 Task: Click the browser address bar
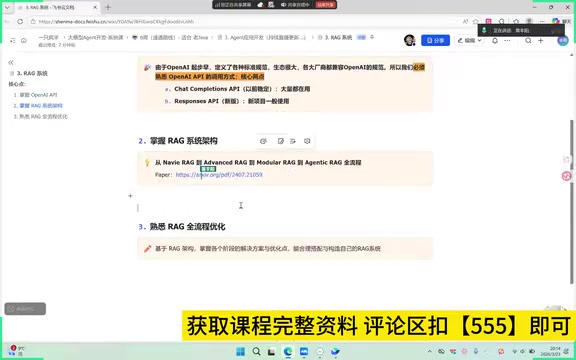(x=242, y=22)
